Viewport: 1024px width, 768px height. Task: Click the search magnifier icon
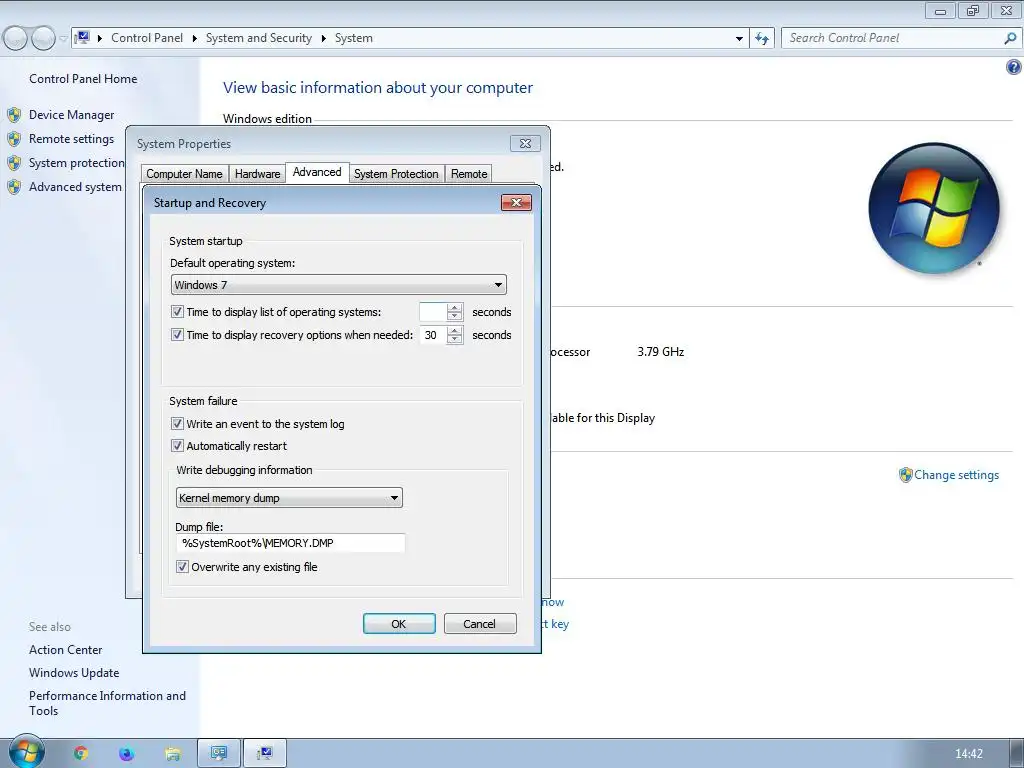(1010, 38)
